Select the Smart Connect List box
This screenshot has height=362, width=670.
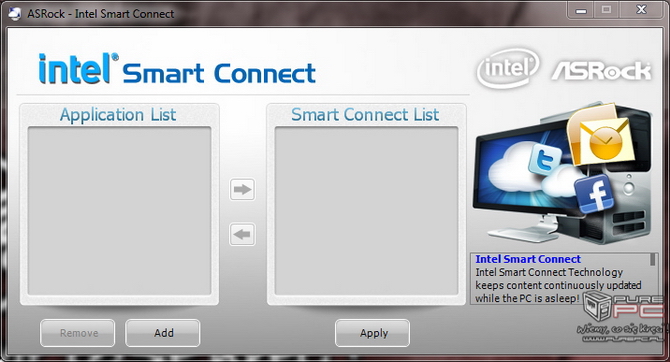[366, 210]
